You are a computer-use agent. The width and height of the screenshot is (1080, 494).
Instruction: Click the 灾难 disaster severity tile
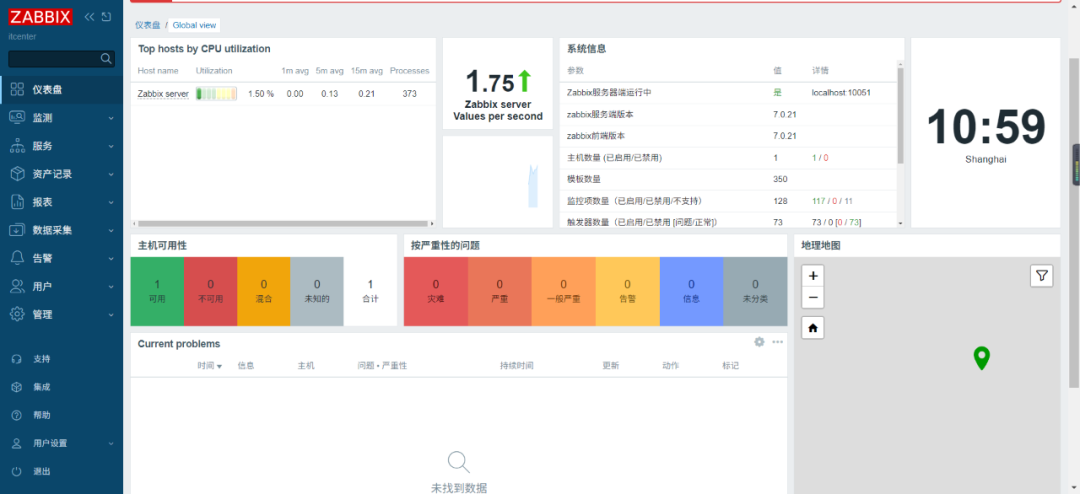(x=435, y=291)
